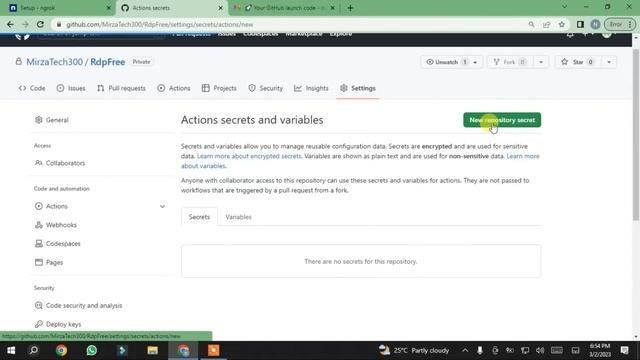
Task: Open the Security repository tab
Action: click(265, 88)
